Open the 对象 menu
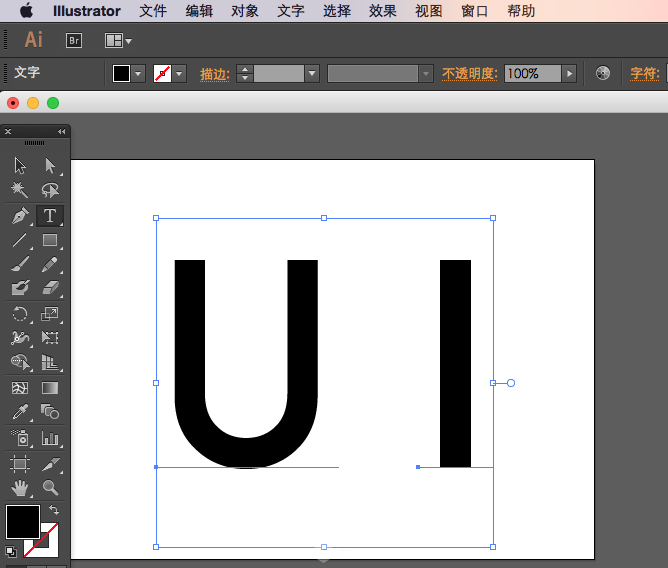 point(245,11)
